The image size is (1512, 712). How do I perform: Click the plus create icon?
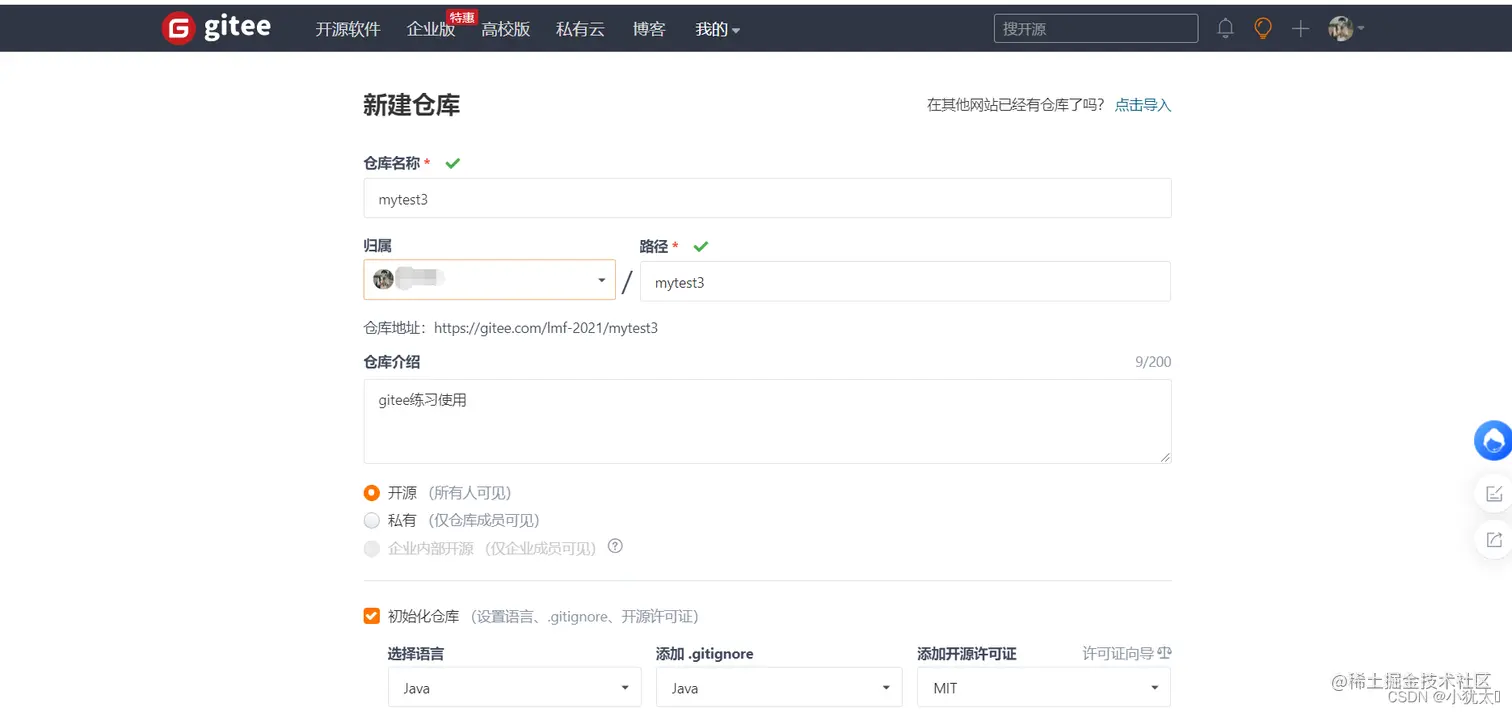click(x=1300, y=29)
